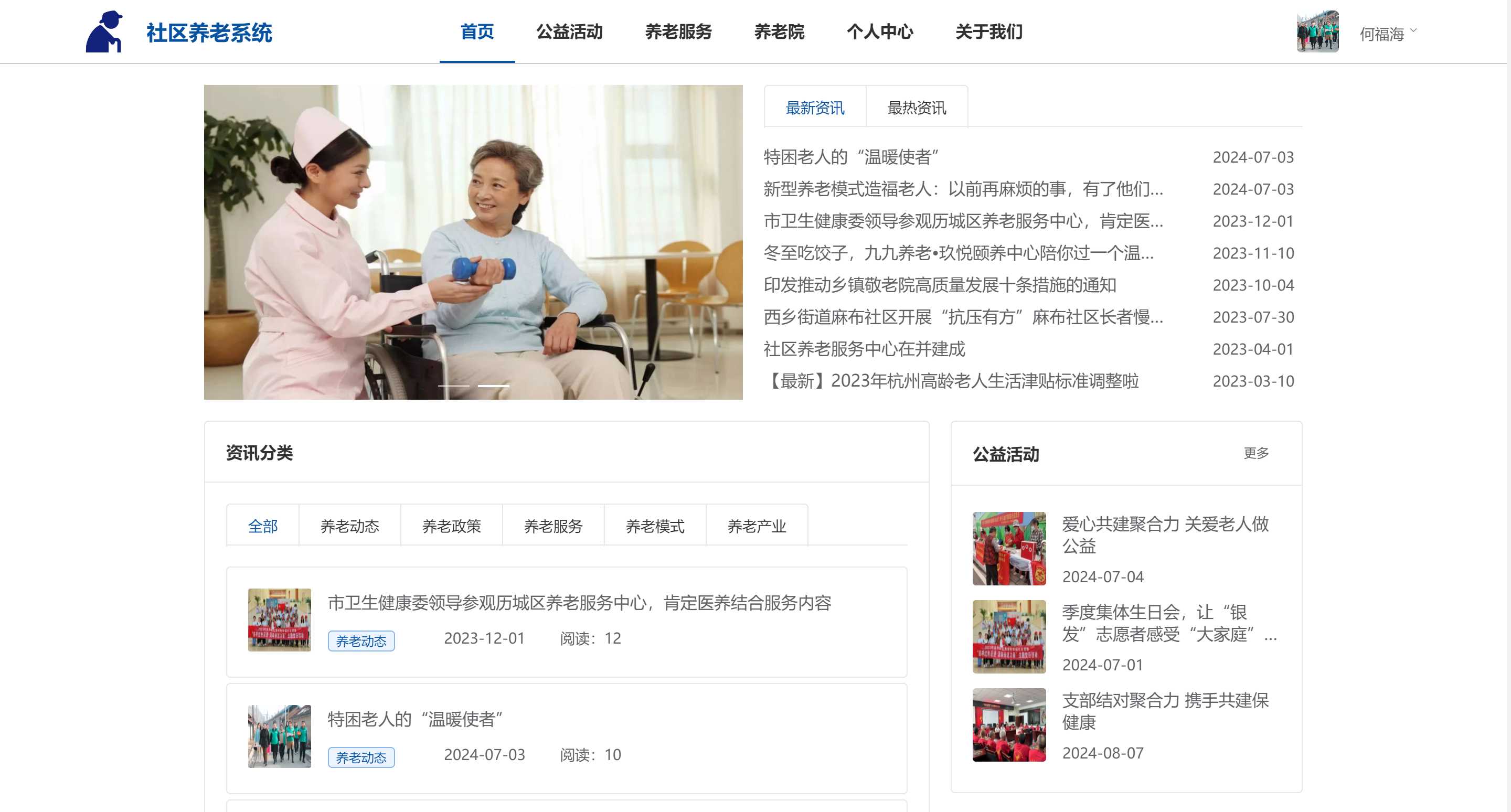The image size is (1511, 812).
Task: Open 印发推动乡镇敬老院高质量发展 news link
Action: [940, 285]
